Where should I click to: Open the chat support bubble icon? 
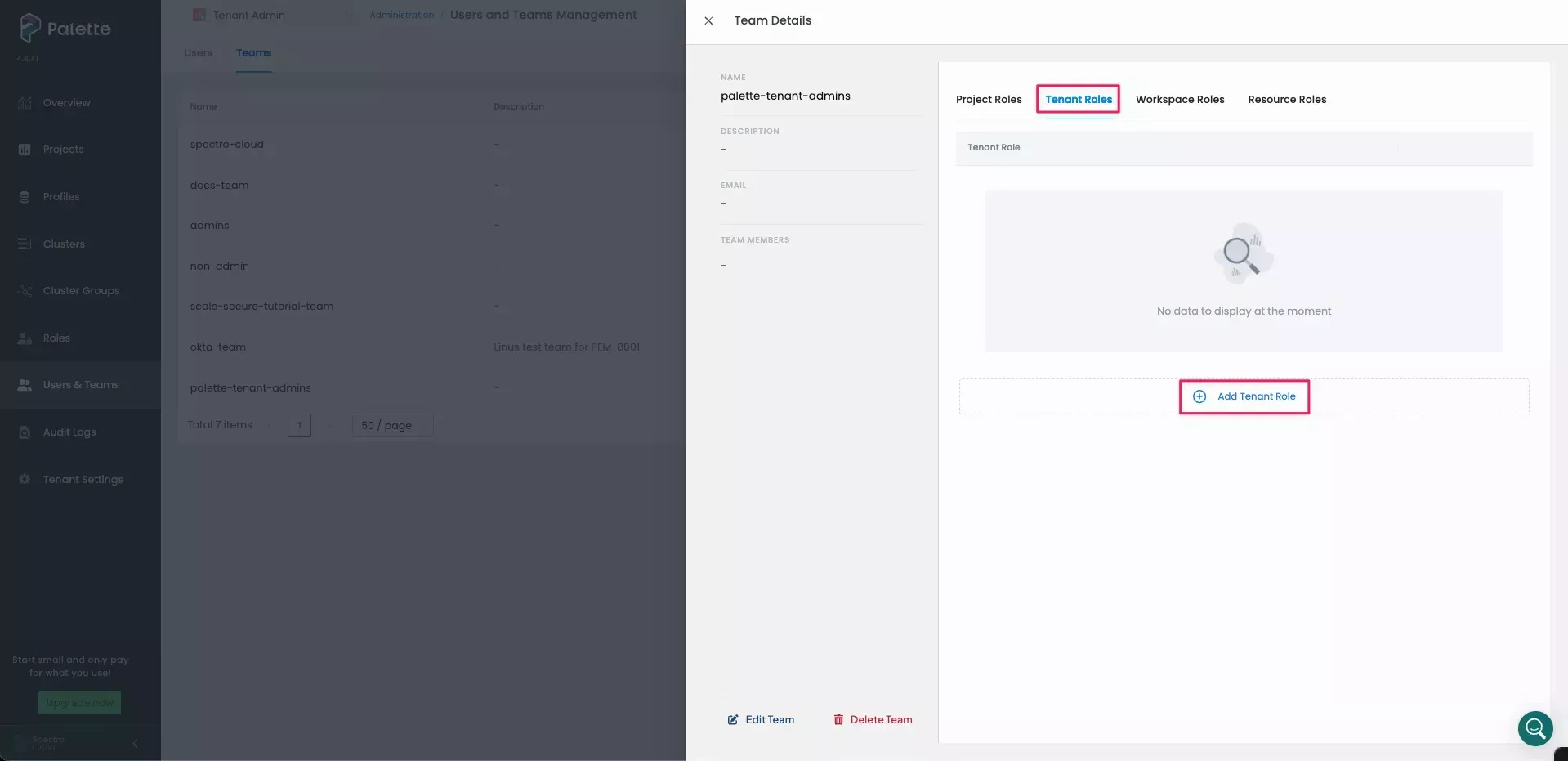[1534, 727]
